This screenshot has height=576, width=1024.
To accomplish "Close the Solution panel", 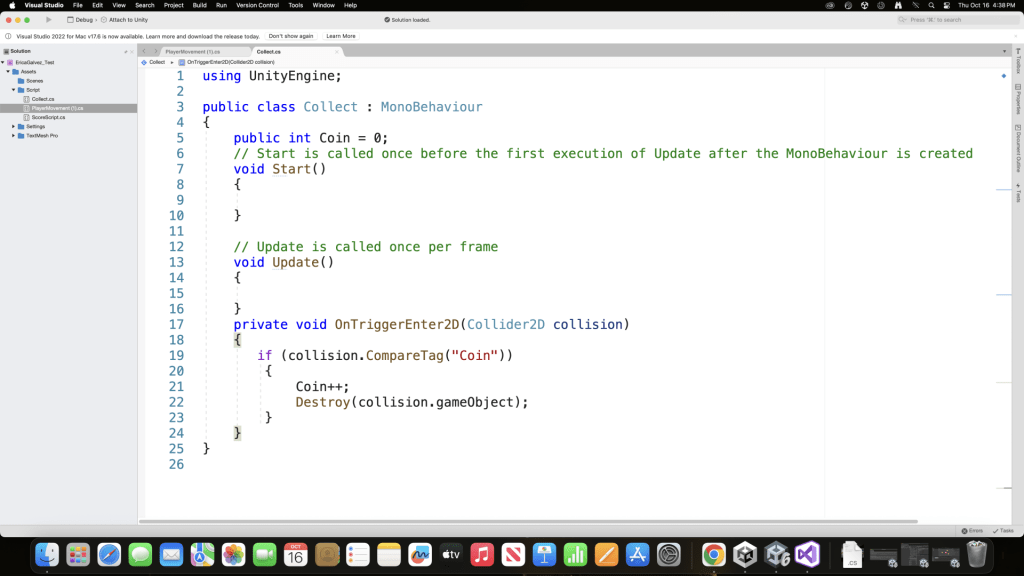I will click(131, 51).
